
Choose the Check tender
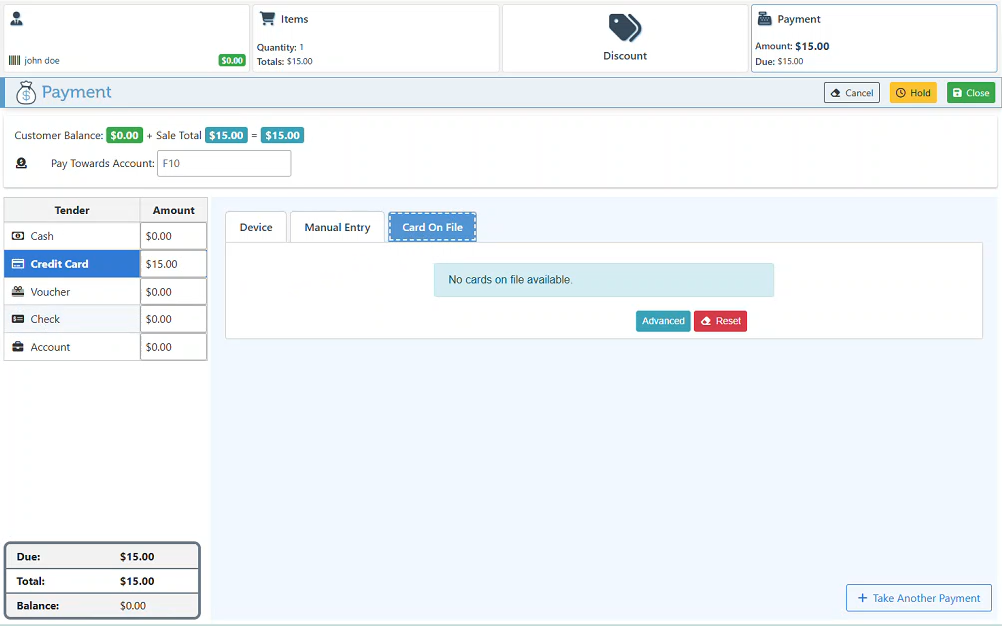pyautogui.click(x=72, y=319)
